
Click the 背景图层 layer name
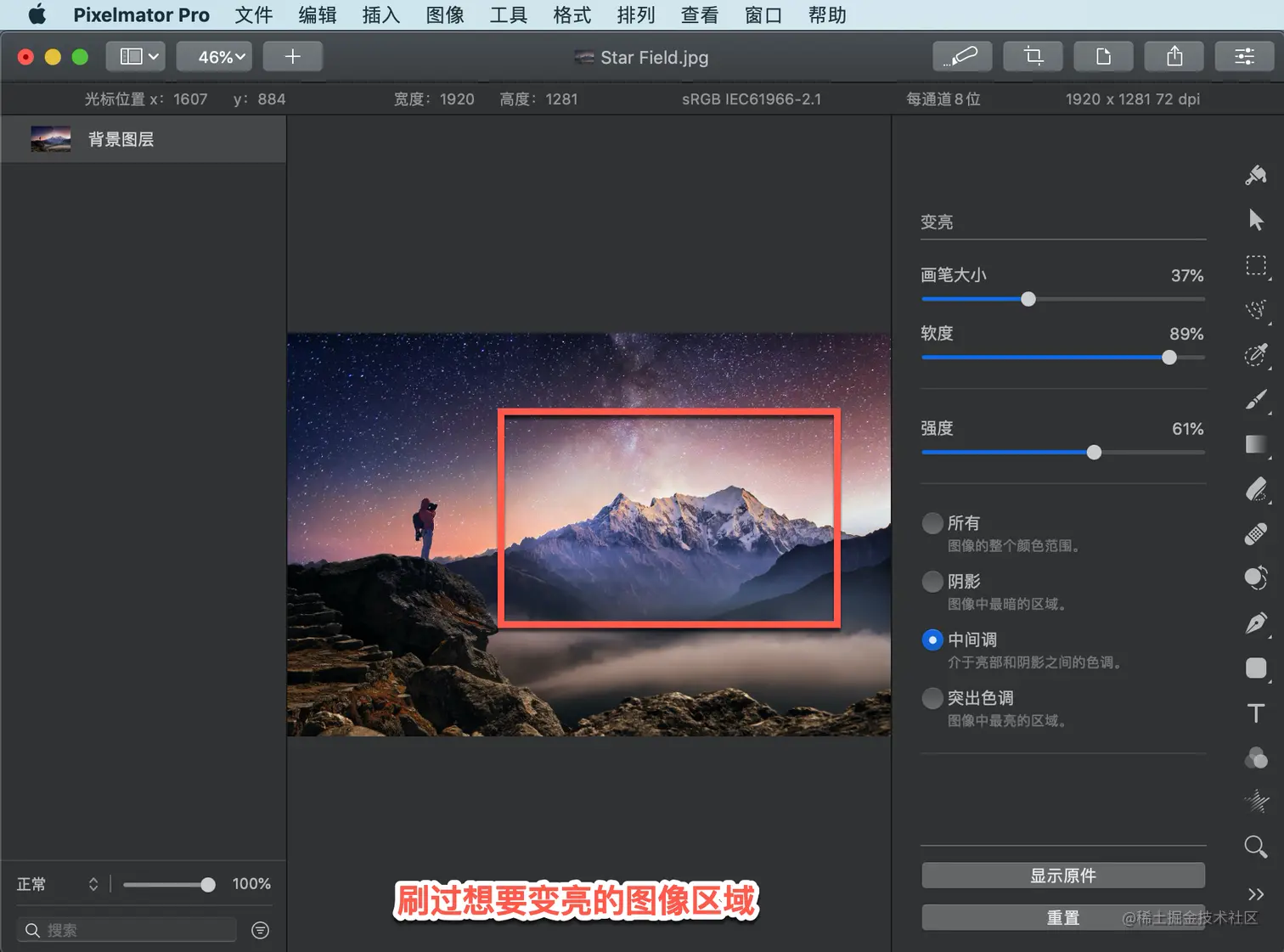pyautogui.click(x=121, y=139)
